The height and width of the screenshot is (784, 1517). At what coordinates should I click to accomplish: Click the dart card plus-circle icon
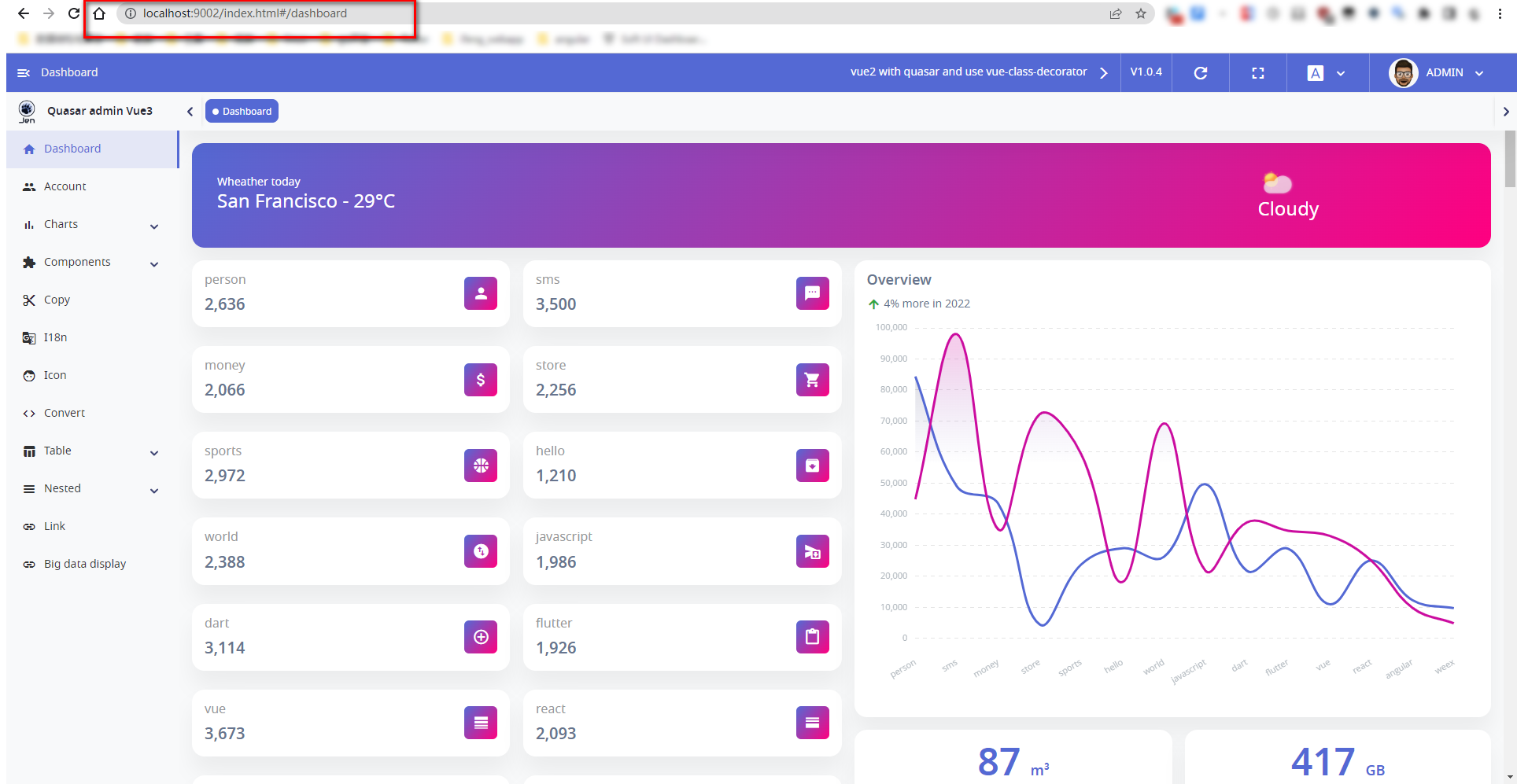click(x=481, y=637)
